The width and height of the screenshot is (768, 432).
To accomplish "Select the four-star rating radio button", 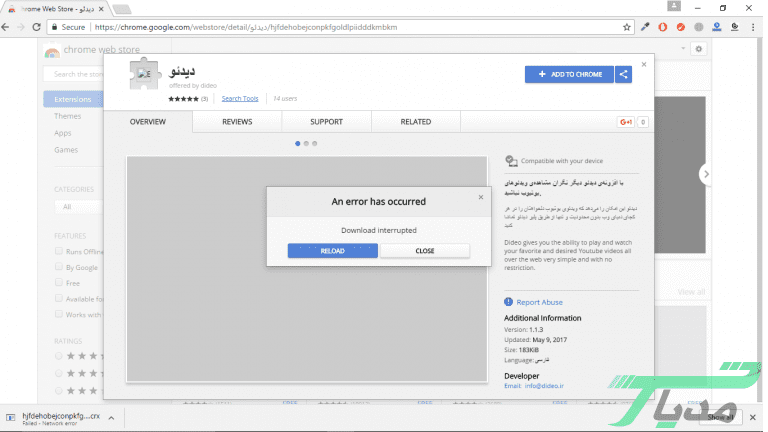I will point(59,373).
